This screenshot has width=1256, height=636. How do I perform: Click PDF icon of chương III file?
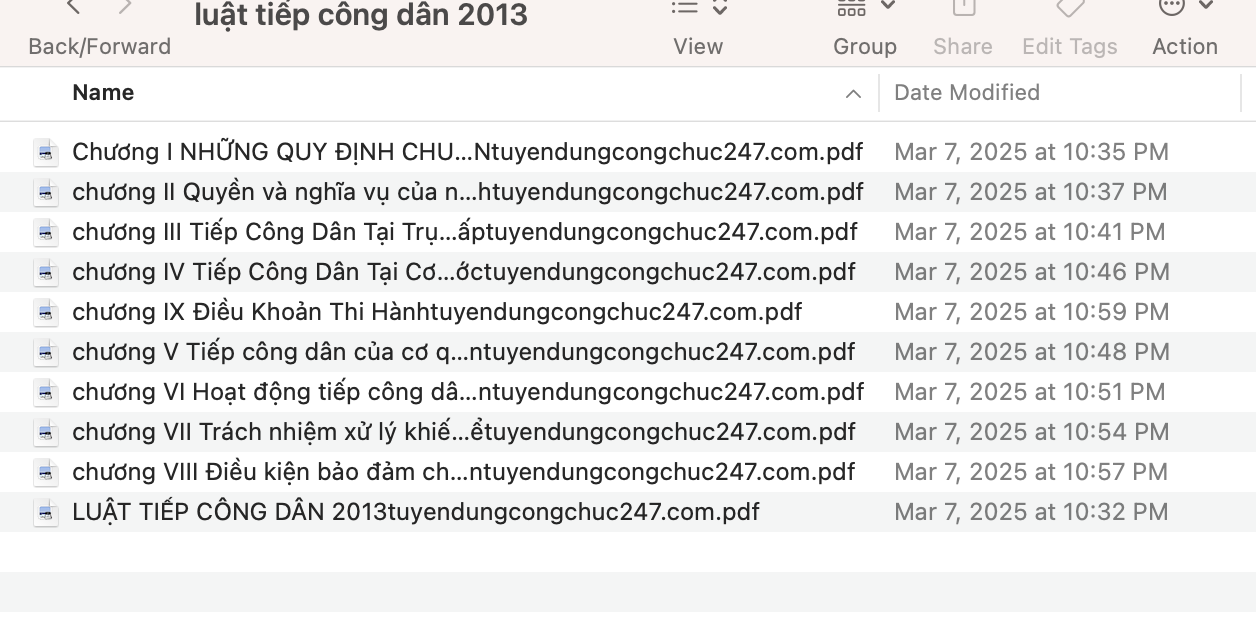(46, 232)
